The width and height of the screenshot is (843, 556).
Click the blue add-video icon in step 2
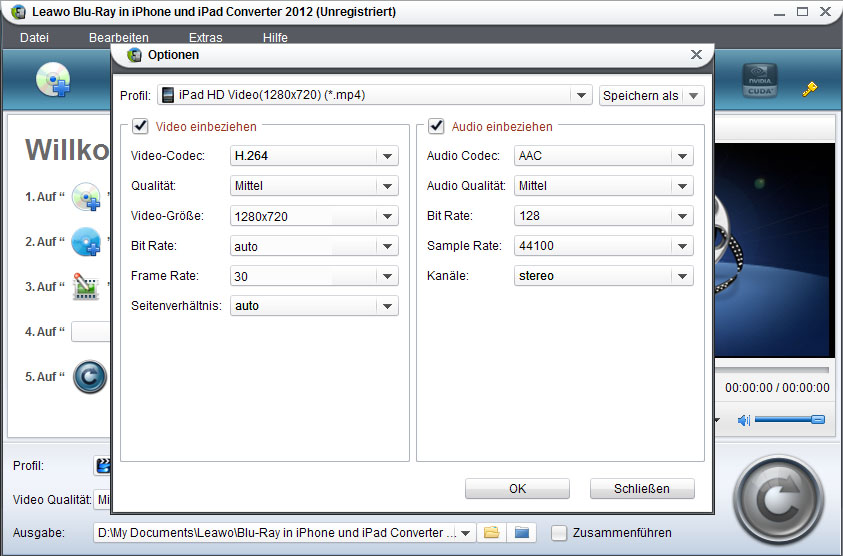[x=86, y=242]
